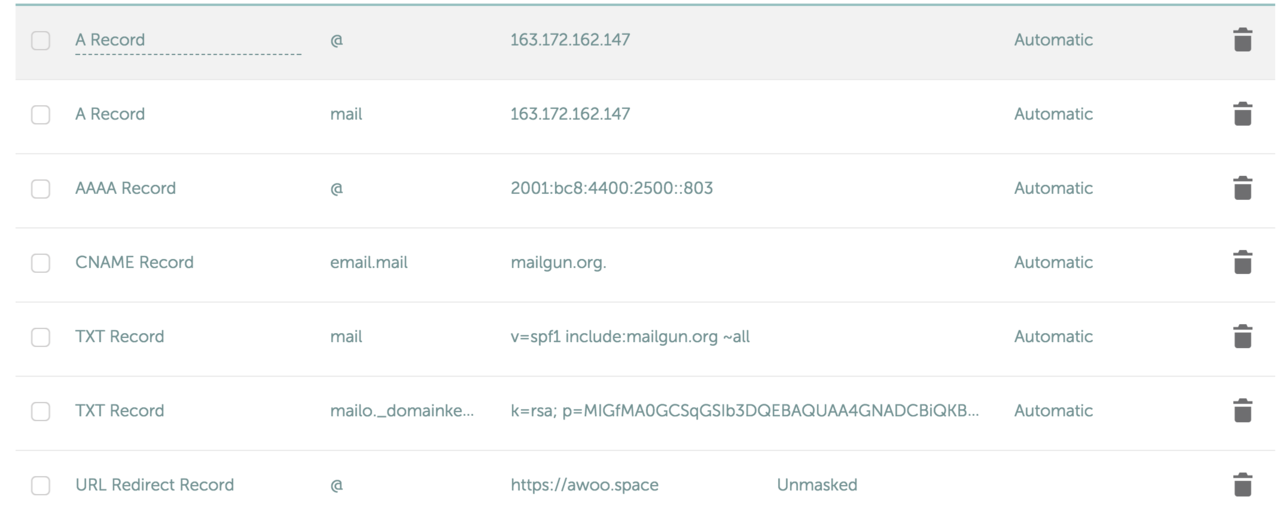
Task: Select the k=rsa domainkey value text
Action: pyautogui.click(x=744, y=410)
